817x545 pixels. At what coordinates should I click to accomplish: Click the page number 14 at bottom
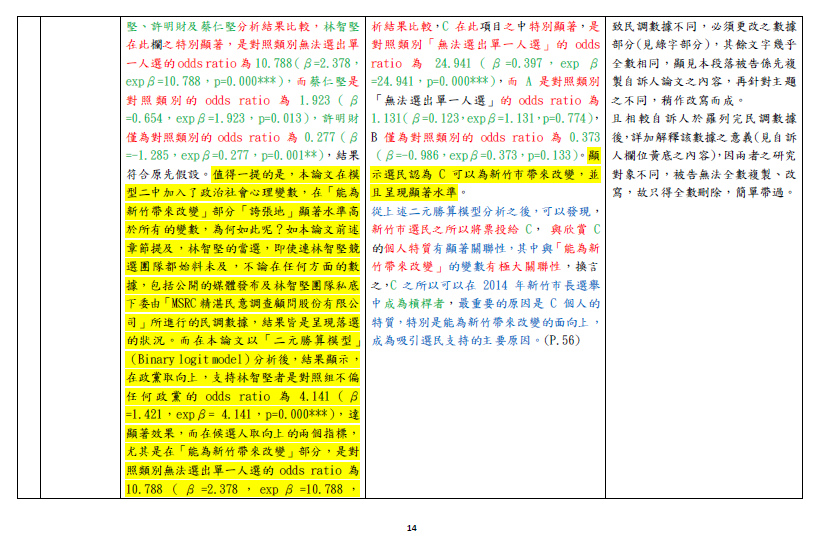(x=411, y=529)
